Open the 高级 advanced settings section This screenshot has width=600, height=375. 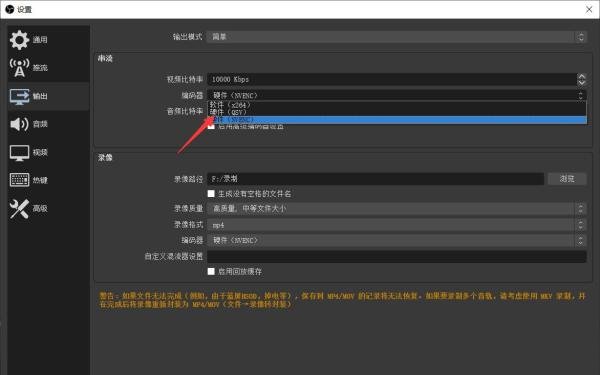(48, 209)
